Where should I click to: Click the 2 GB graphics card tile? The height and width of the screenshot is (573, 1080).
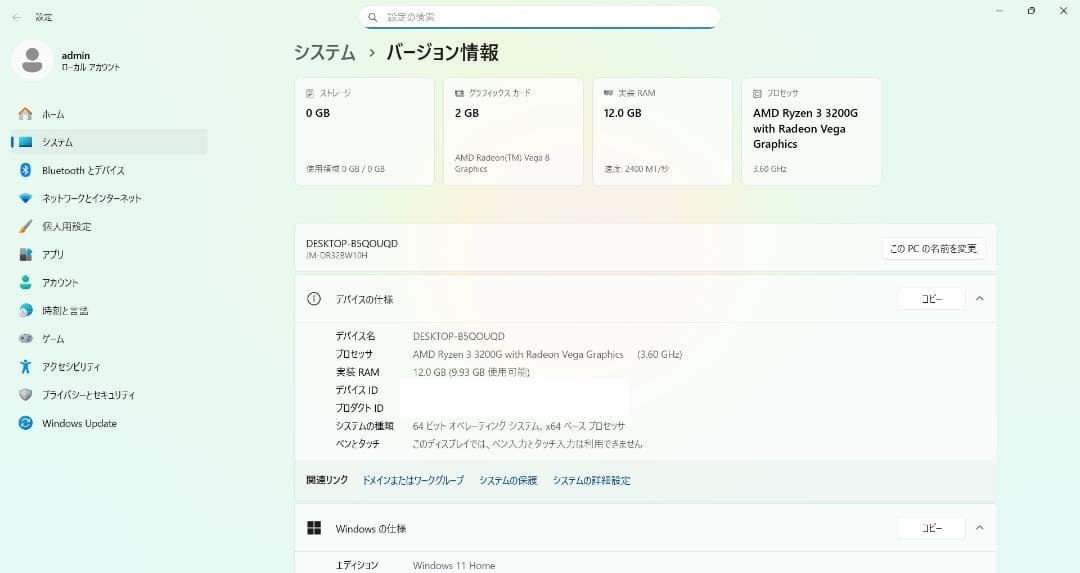pos(513,131)
